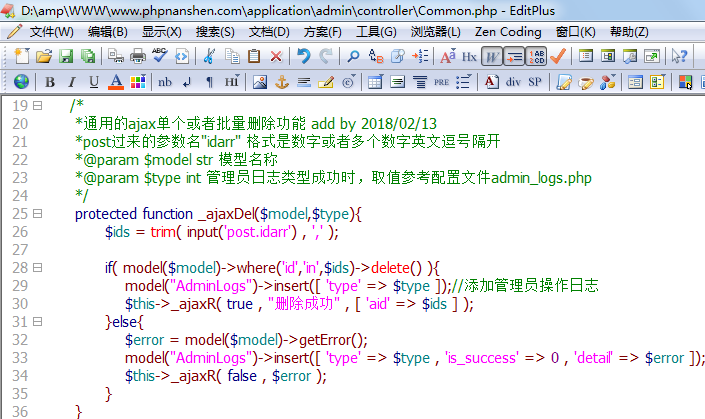Collapse the if block at line 28
Image resolution: width=705 pixels, height=419 pixels.
pyautogui.click(x=38, y=267)
